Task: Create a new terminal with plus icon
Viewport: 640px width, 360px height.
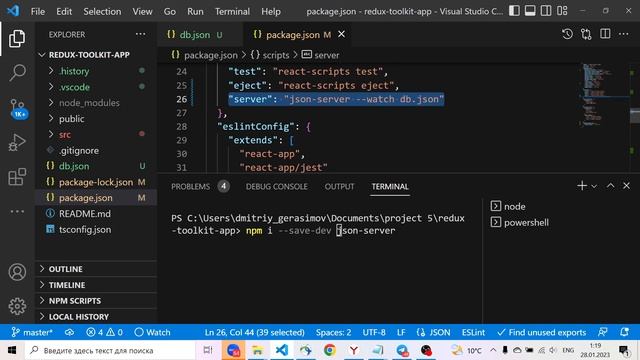Action: point(582,186)
